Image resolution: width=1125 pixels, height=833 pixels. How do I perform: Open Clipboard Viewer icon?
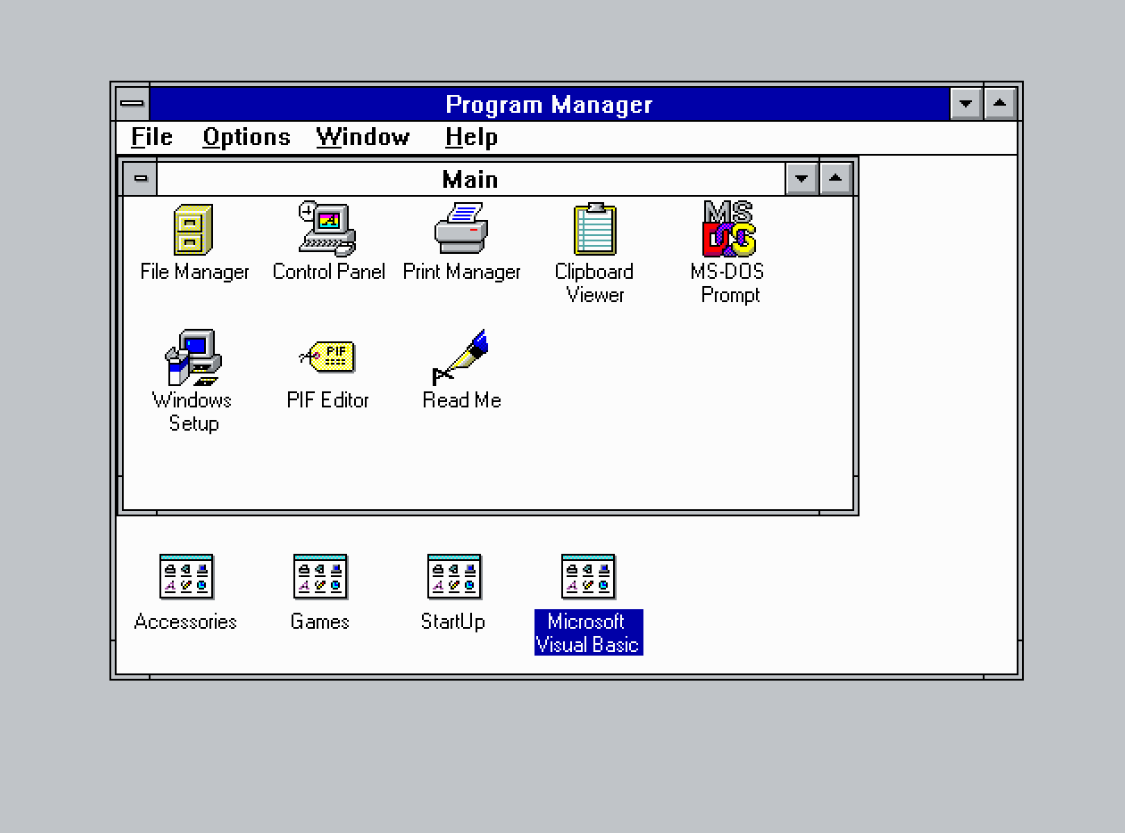[x=595, y=229]
